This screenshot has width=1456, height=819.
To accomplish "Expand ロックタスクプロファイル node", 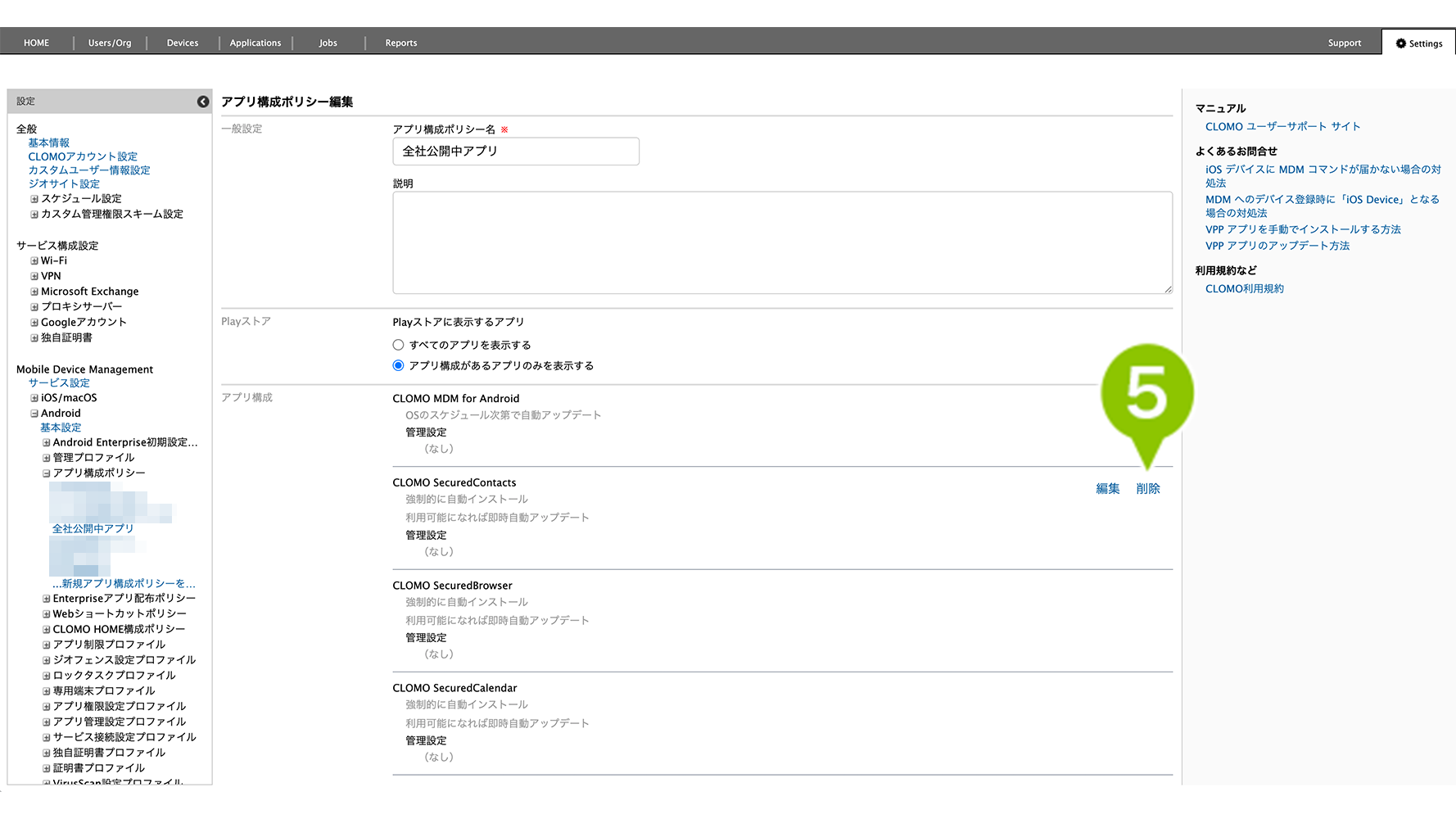I will [47, 676].
